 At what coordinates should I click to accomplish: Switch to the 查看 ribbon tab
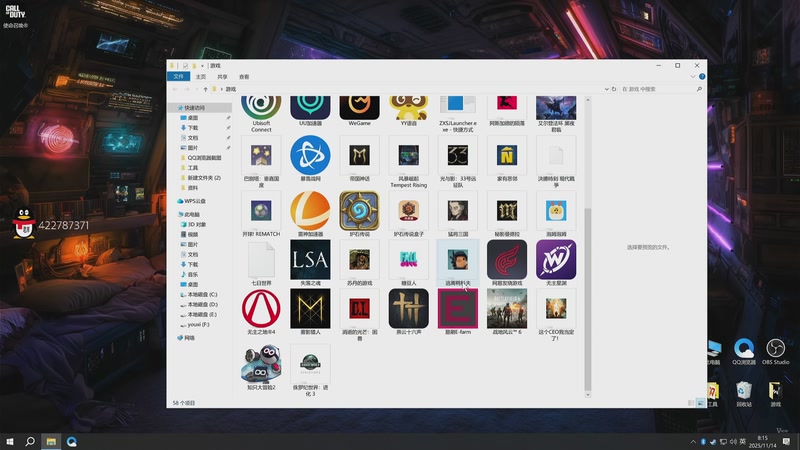click(244, 77)
